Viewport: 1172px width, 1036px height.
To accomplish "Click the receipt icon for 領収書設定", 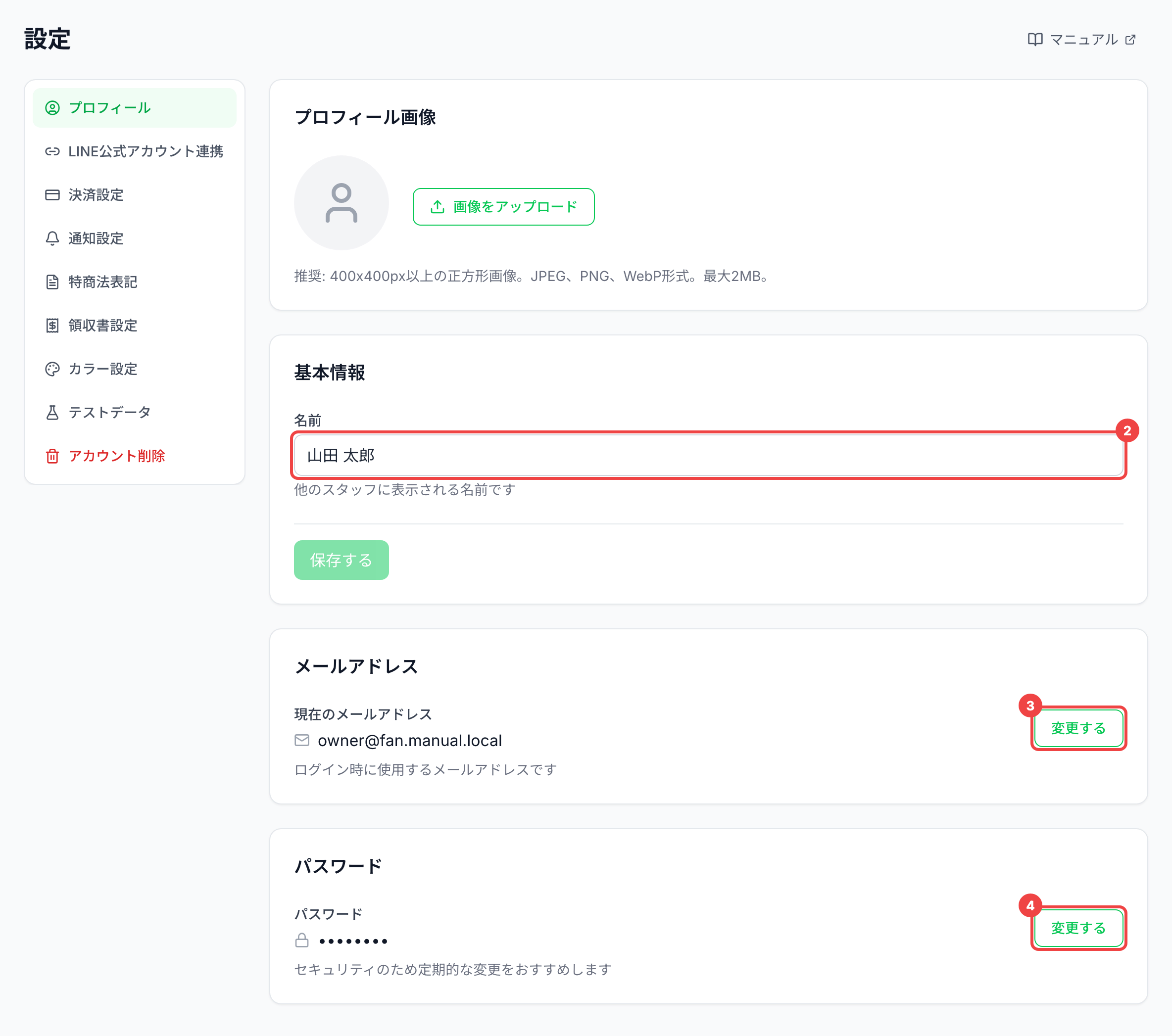I will [x=52, y=326].
